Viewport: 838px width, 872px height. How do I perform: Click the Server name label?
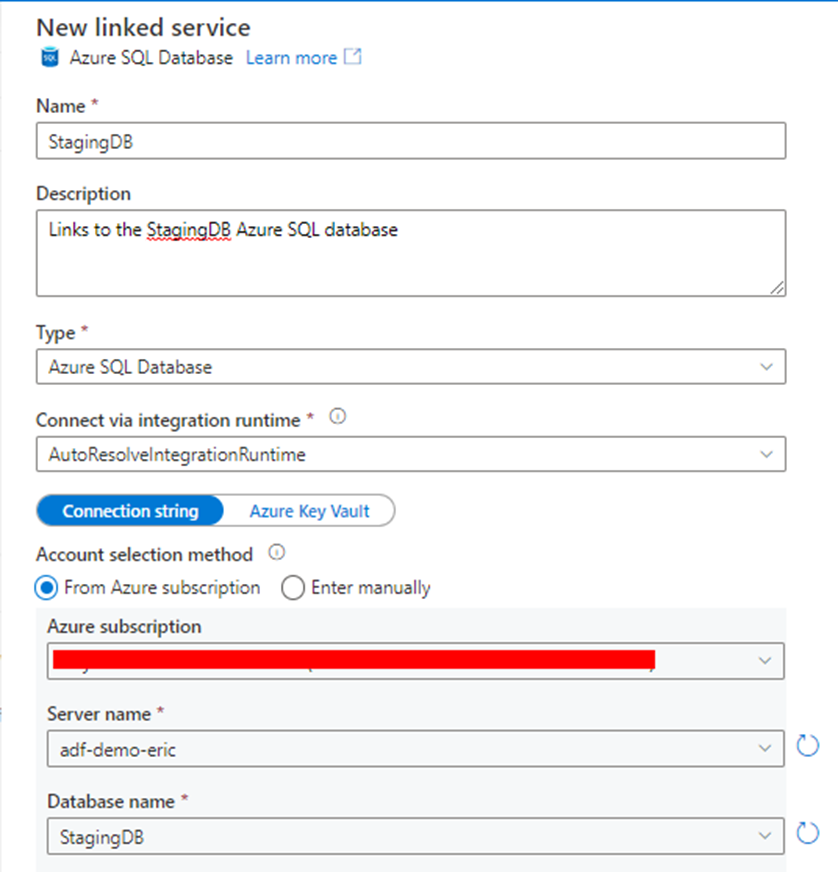pyautogui.click(x=99, y=714)
